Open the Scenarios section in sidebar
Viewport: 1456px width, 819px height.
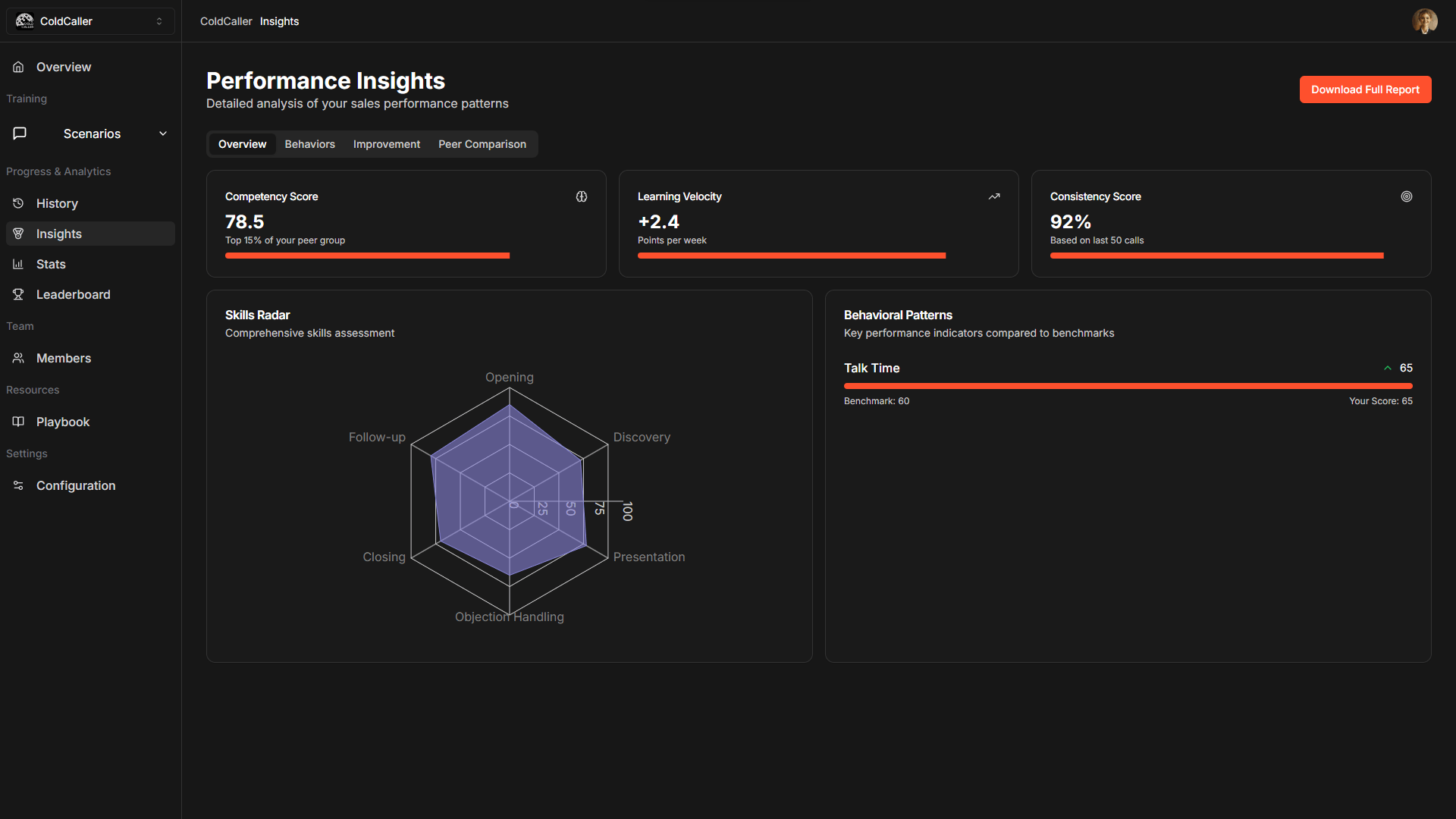(90, 133)
